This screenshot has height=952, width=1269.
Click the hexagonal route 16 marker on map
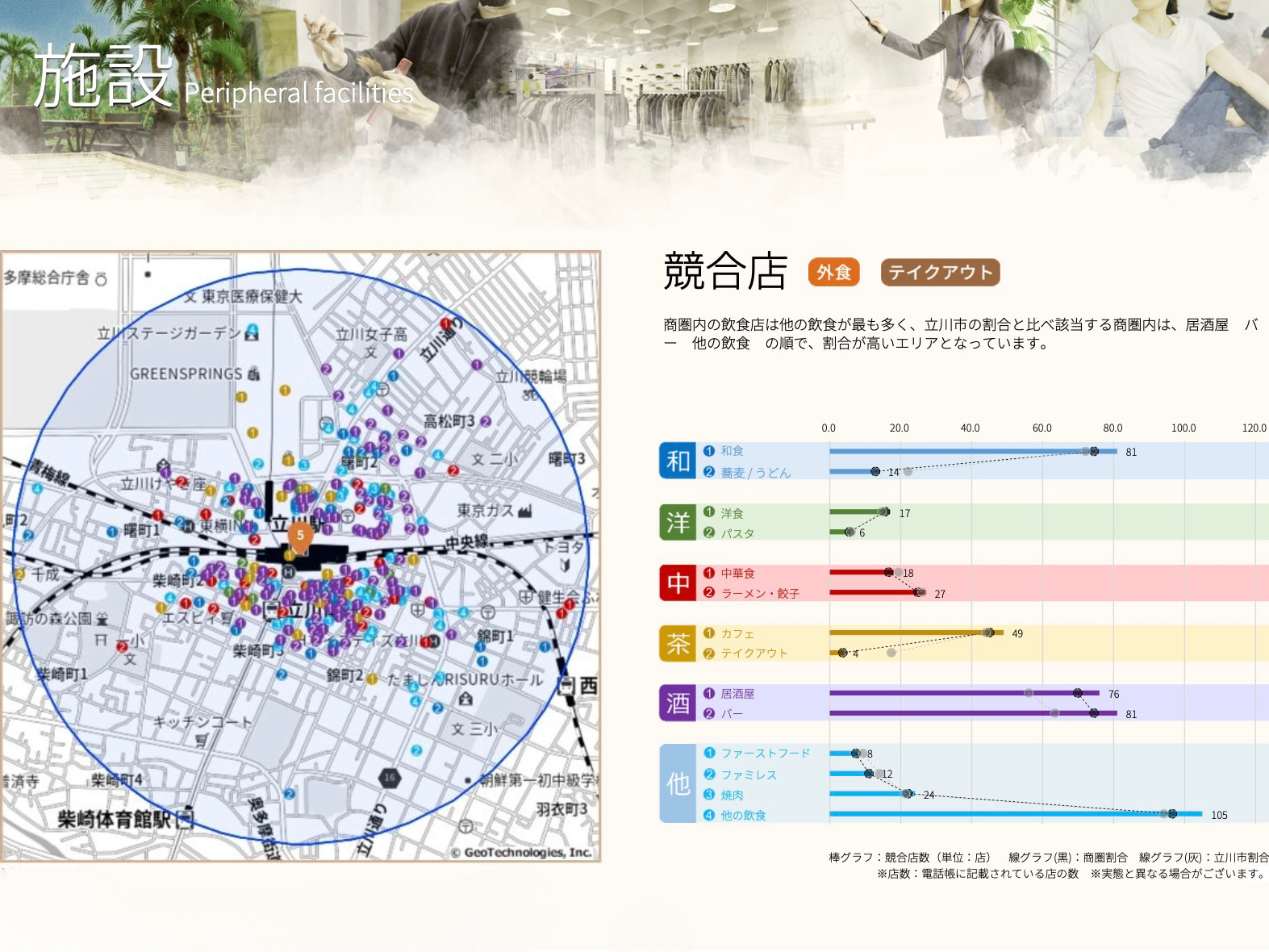390,778
